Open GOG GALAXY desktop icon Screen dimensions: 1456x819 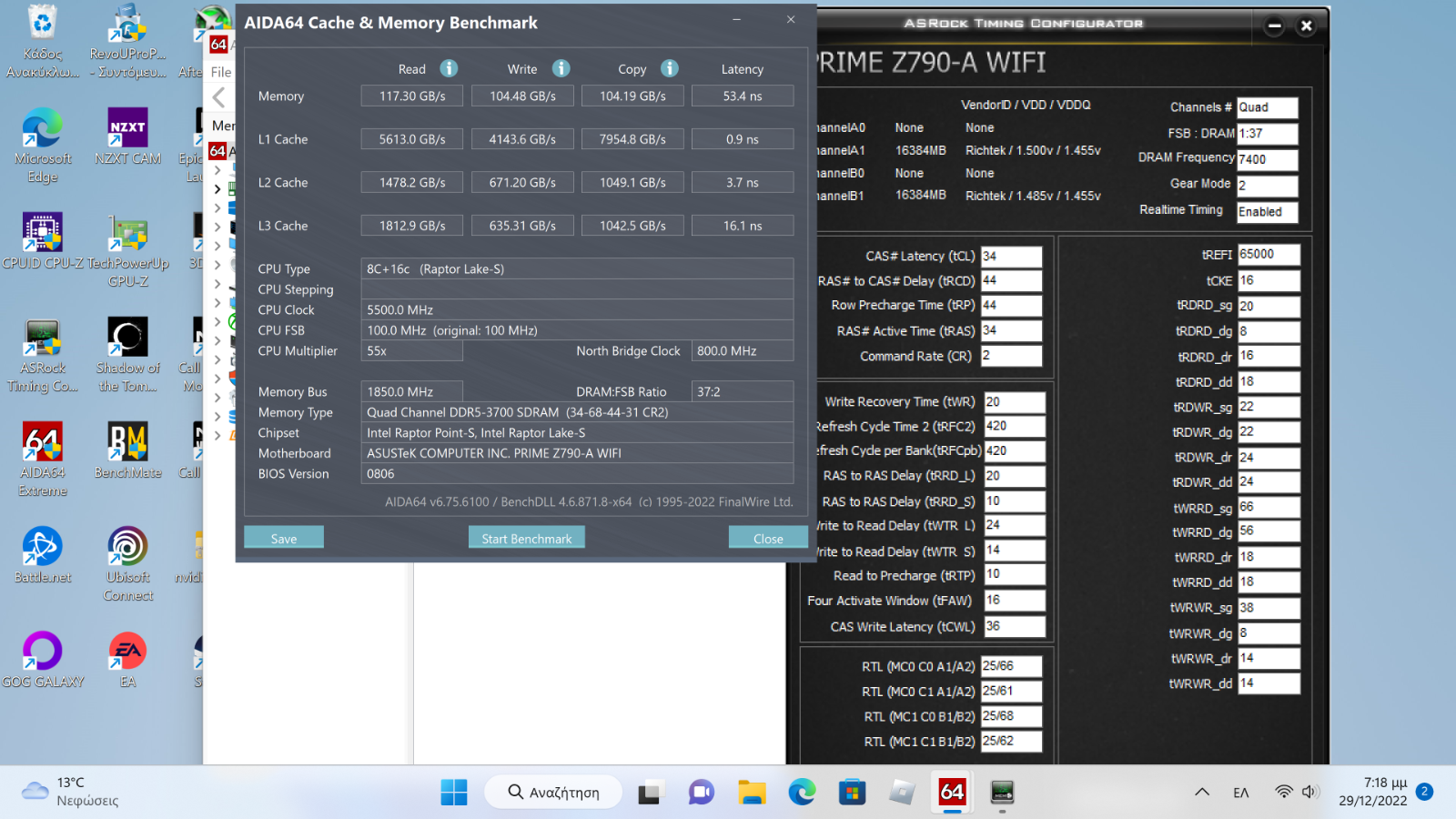pos(42,660)
